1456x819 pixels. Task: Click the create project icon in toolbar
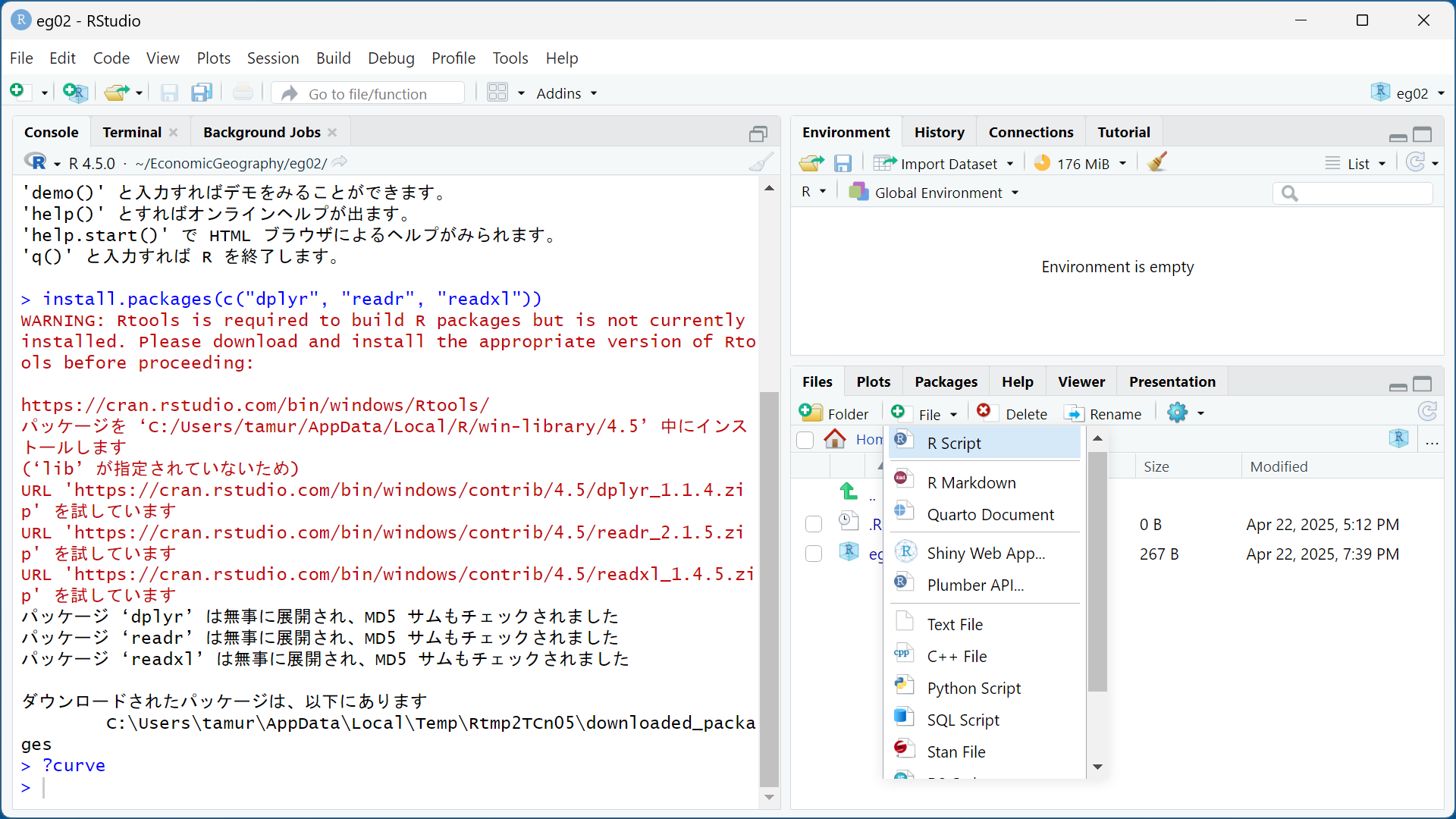[x=75, y=93]
